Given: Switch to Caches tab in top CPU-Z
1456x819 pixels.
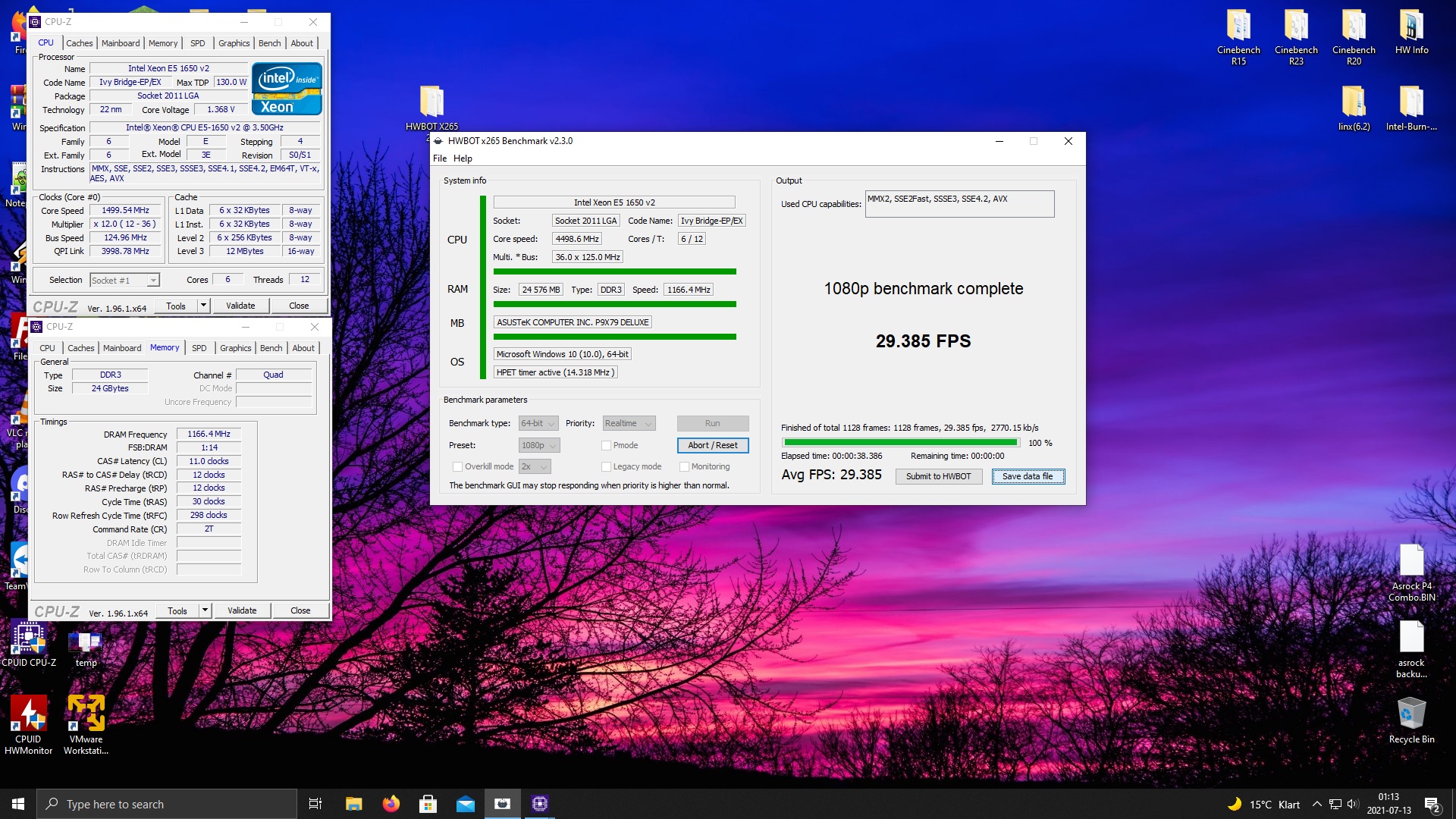Looking at the screenshot, I should tap(79, 43).
